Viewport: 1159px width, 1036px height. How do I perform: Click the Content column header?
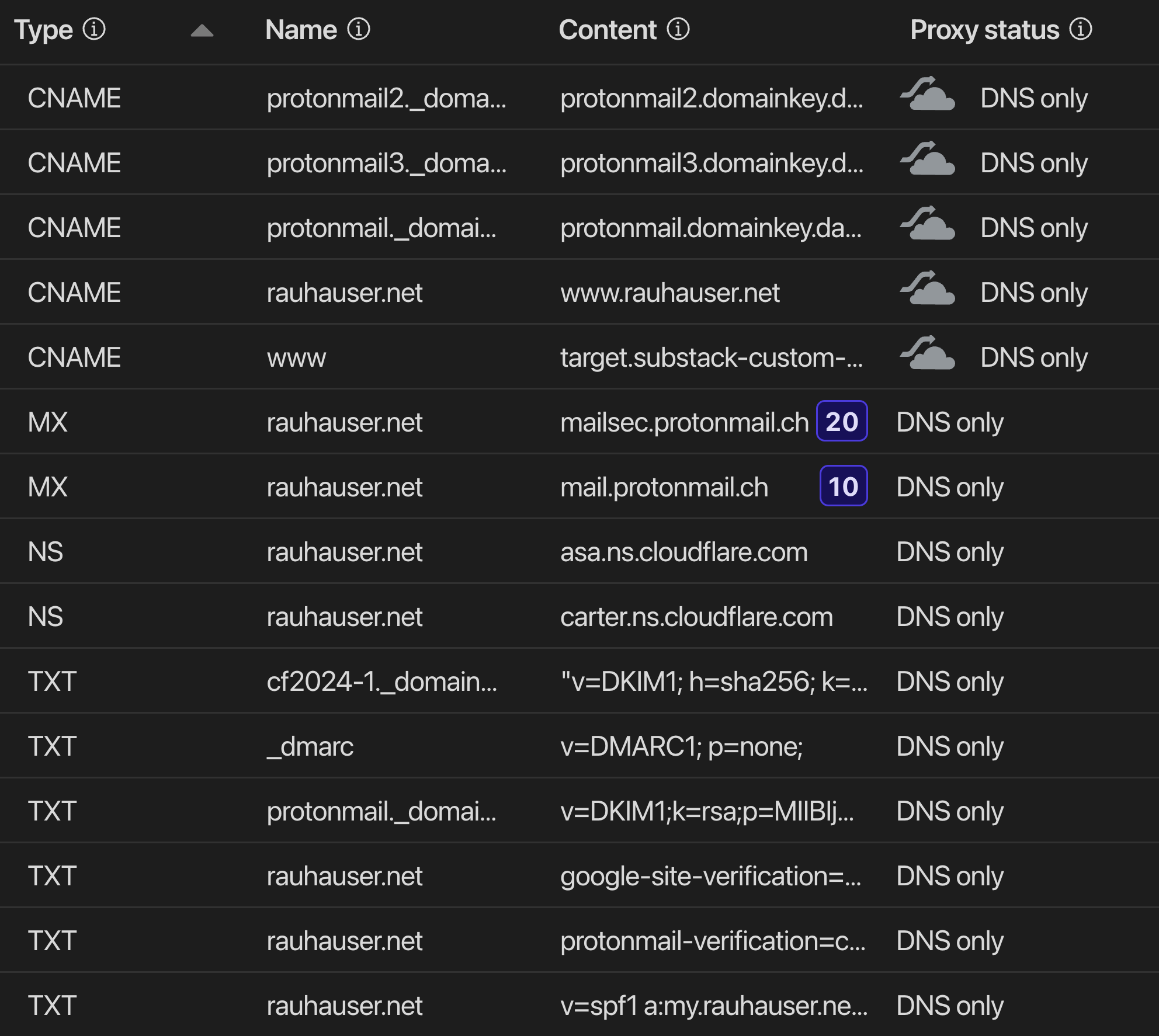(x=608, y=30)
